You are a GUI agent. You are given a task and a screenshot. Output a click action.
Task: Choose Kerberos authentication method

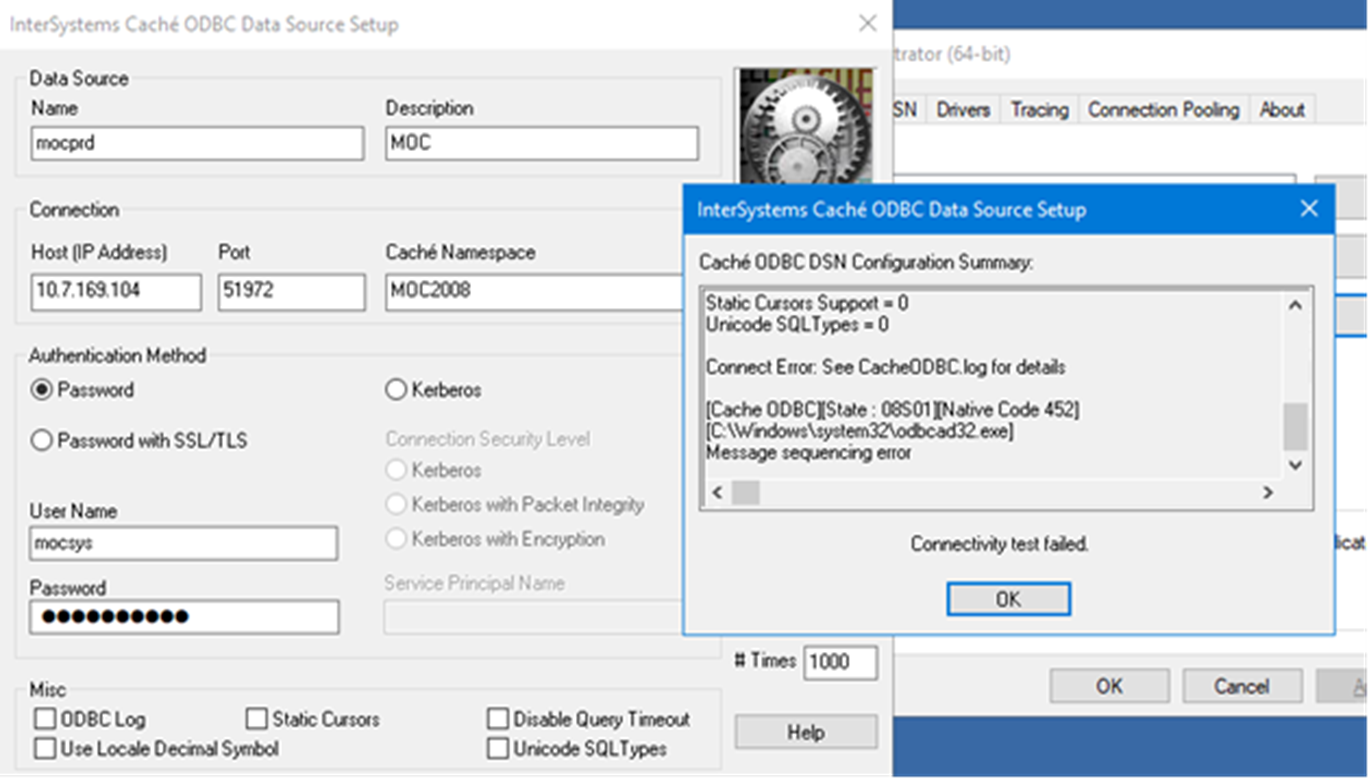coord(396,390)
